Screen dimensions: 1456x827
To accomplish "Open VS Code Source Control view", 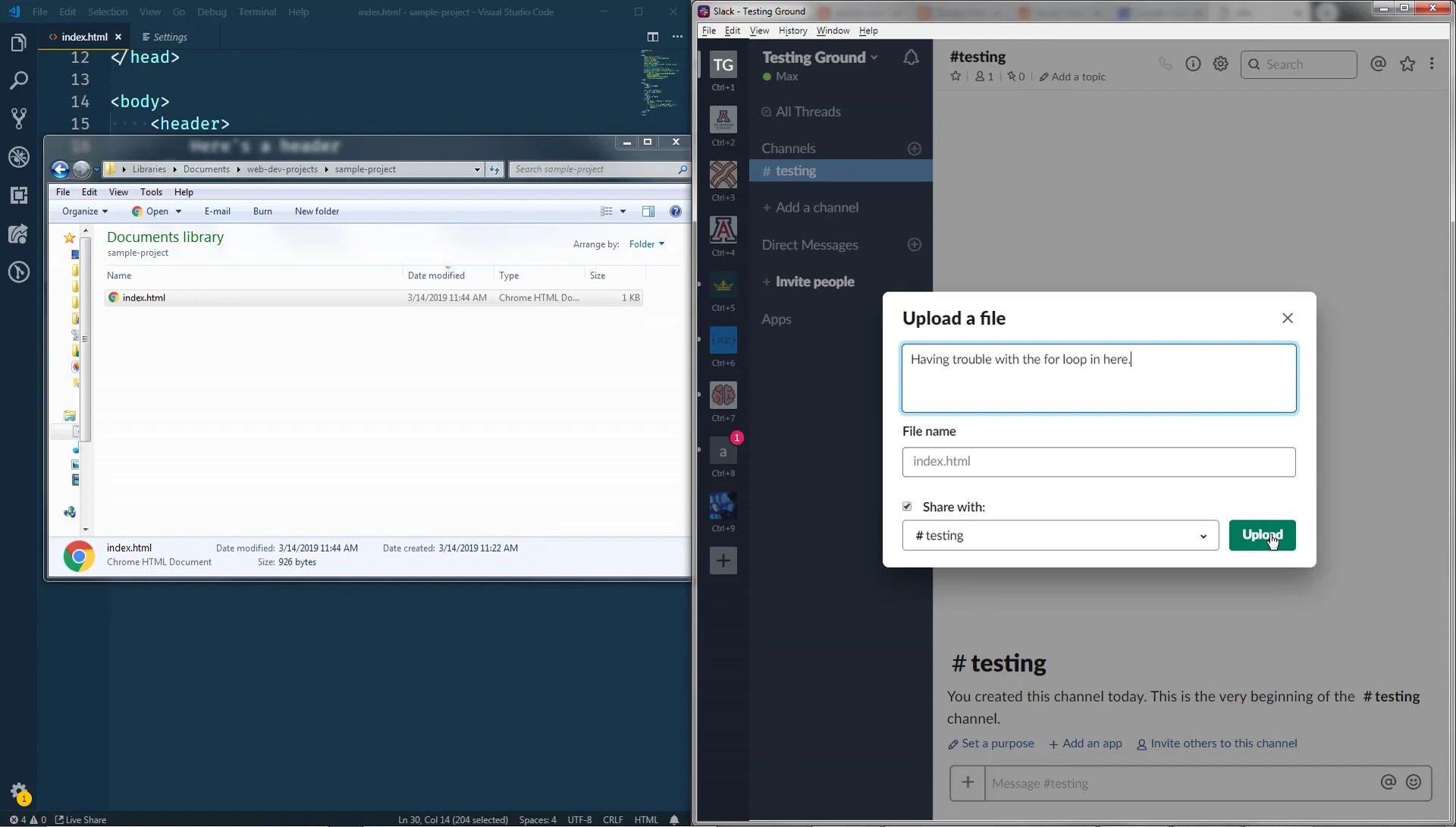I will click(18, 118).
